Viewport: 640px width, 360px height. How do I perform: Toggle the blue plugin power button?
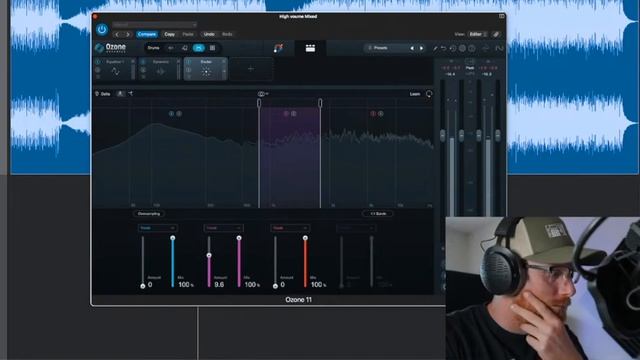(x=102, y=29)
